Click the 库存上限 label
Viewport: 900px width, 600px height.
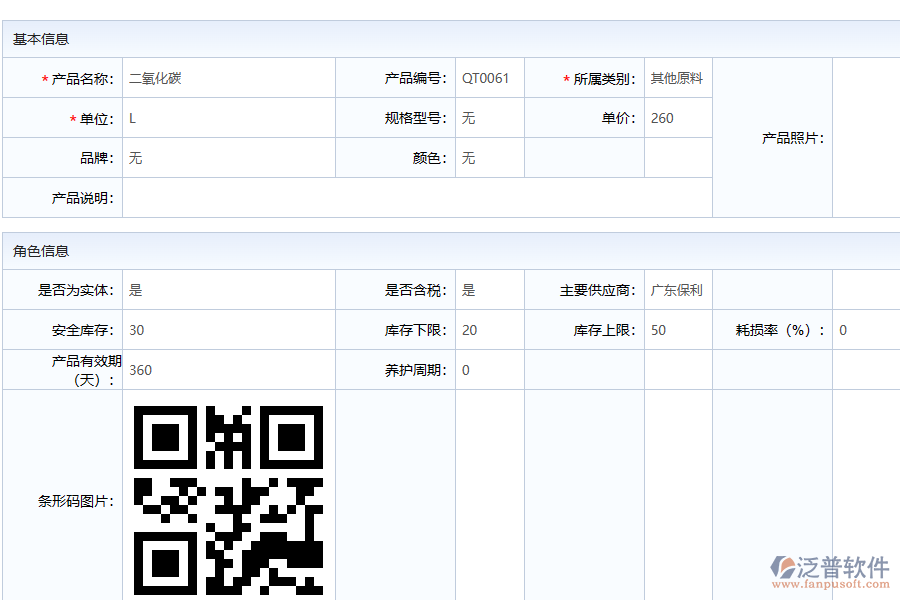coord(604,330)
